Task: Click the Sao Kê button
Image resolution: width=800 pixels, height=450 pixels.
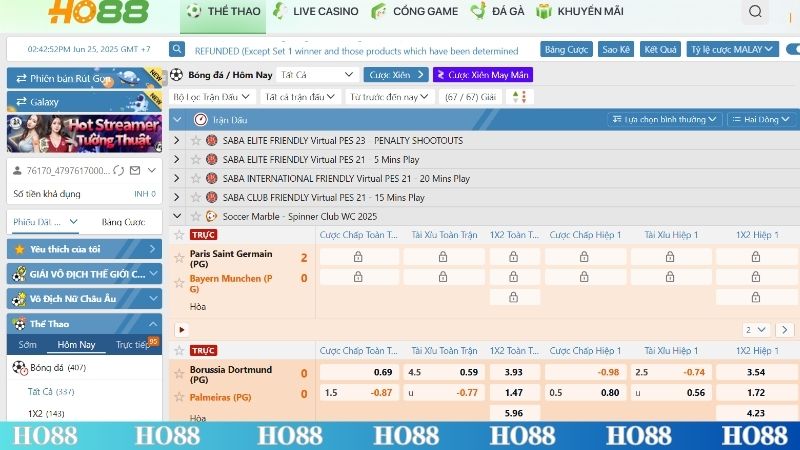Action: (616, 49)
